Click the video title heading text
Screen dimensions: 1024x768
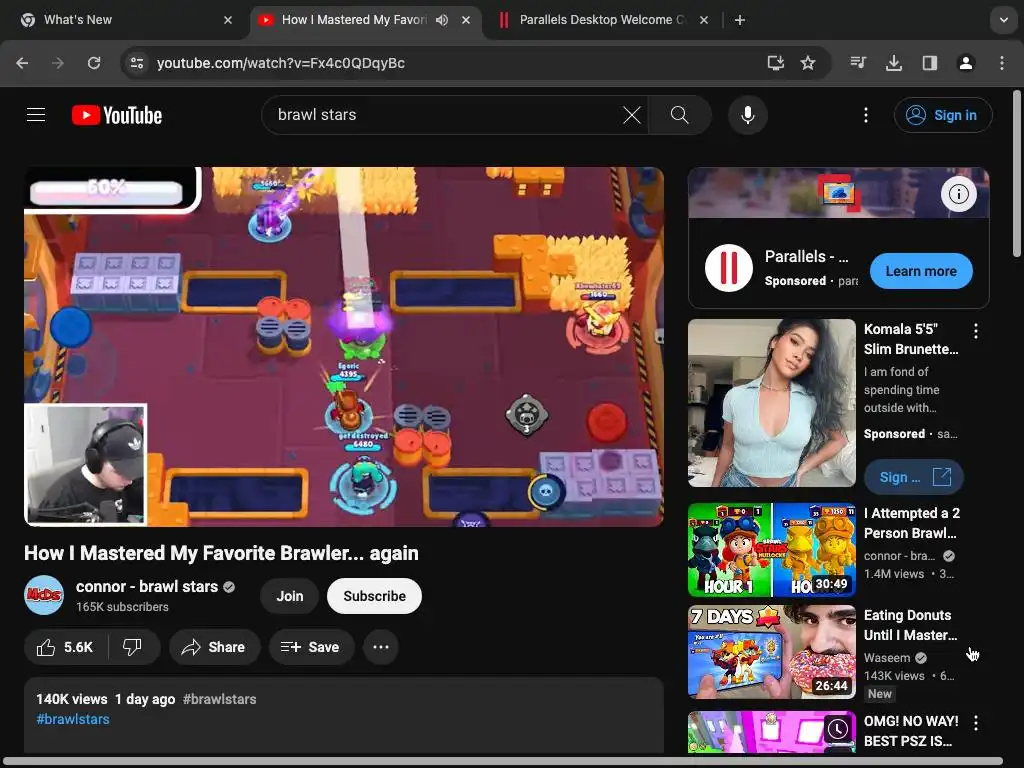pos(221,553)
